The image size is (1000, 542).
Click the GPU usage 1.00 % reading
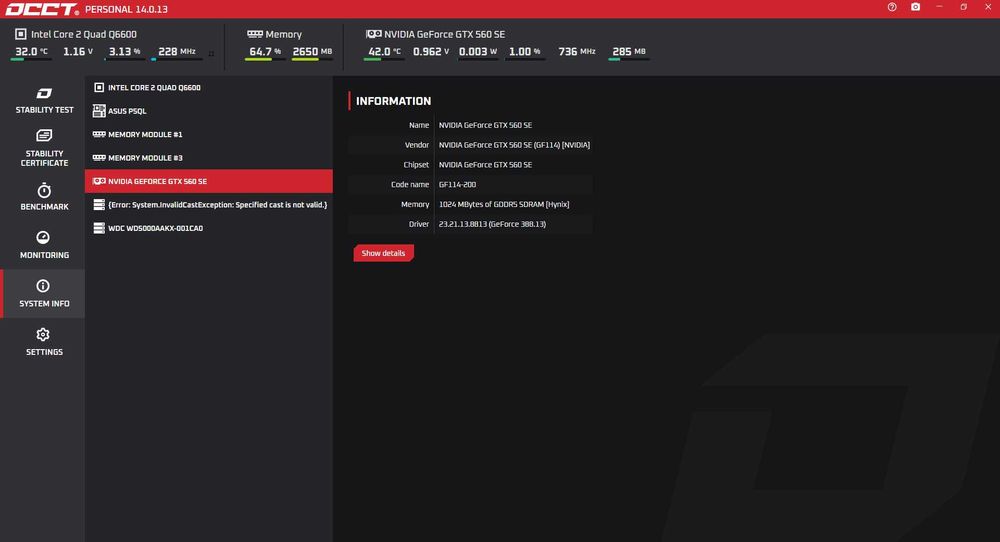tap(524, 52)
